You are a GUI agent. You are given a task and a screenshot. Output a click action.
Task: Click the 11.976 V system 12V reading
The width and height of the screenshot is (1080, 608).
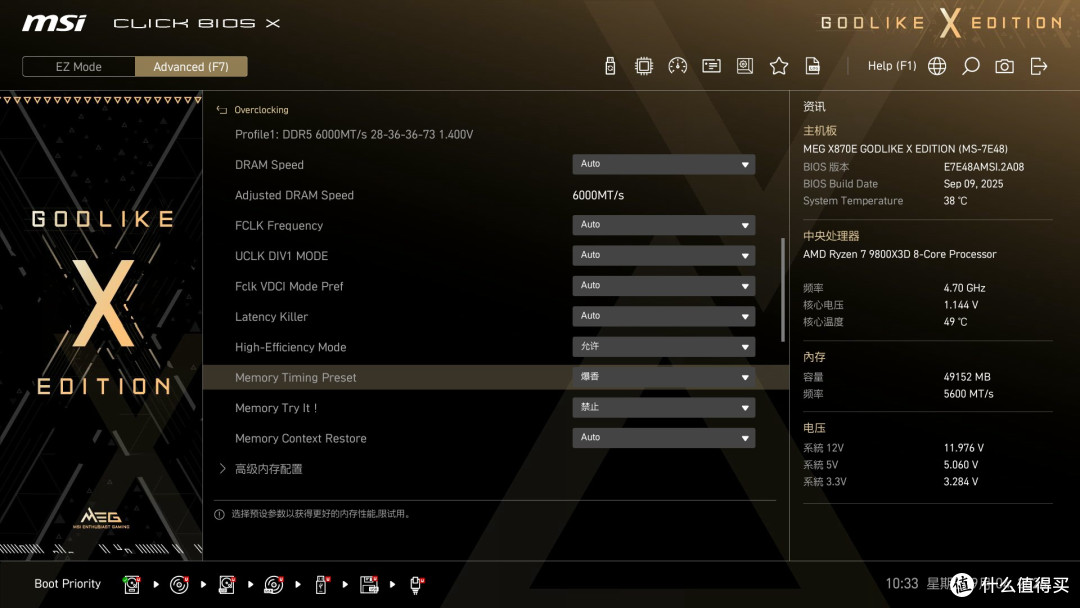click(964, 448)
